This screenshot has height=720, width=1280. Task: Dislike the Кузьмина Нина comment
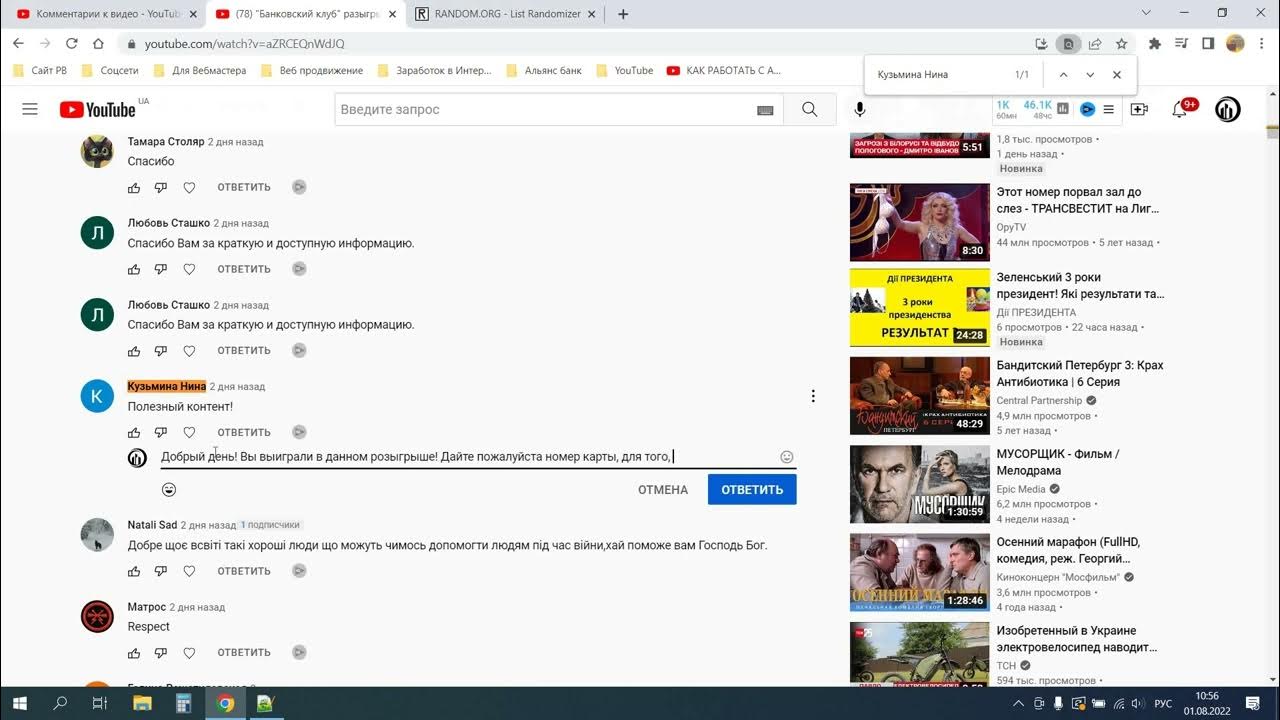coord(161,432)
